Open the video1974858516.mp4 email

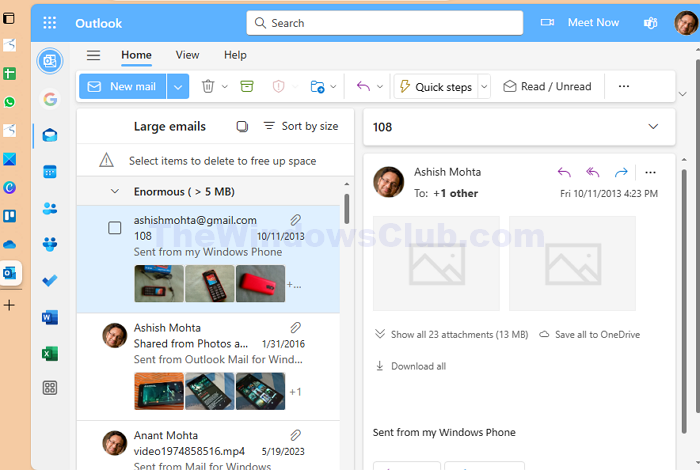tap(208, 446)
